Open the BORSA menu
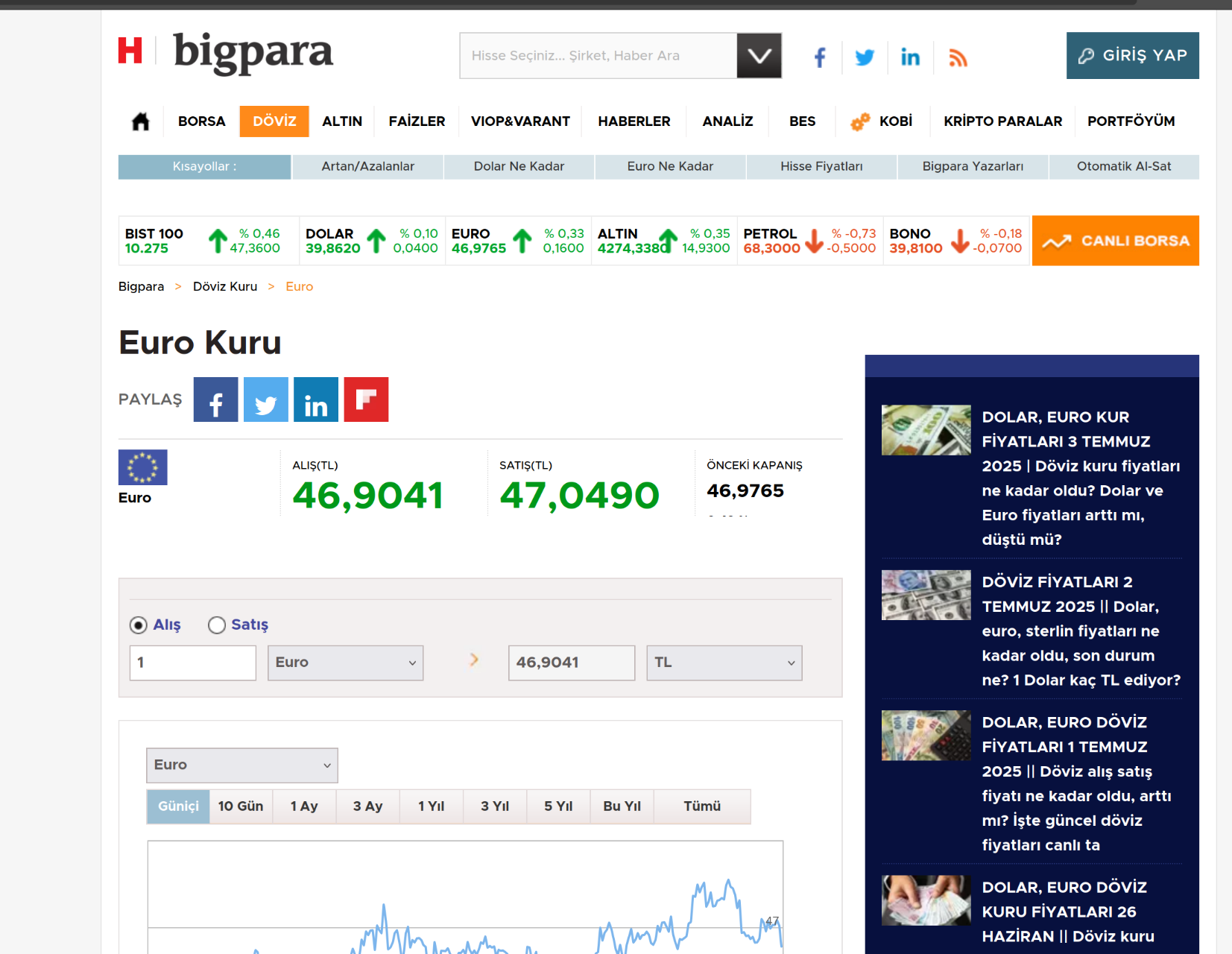 201,121
